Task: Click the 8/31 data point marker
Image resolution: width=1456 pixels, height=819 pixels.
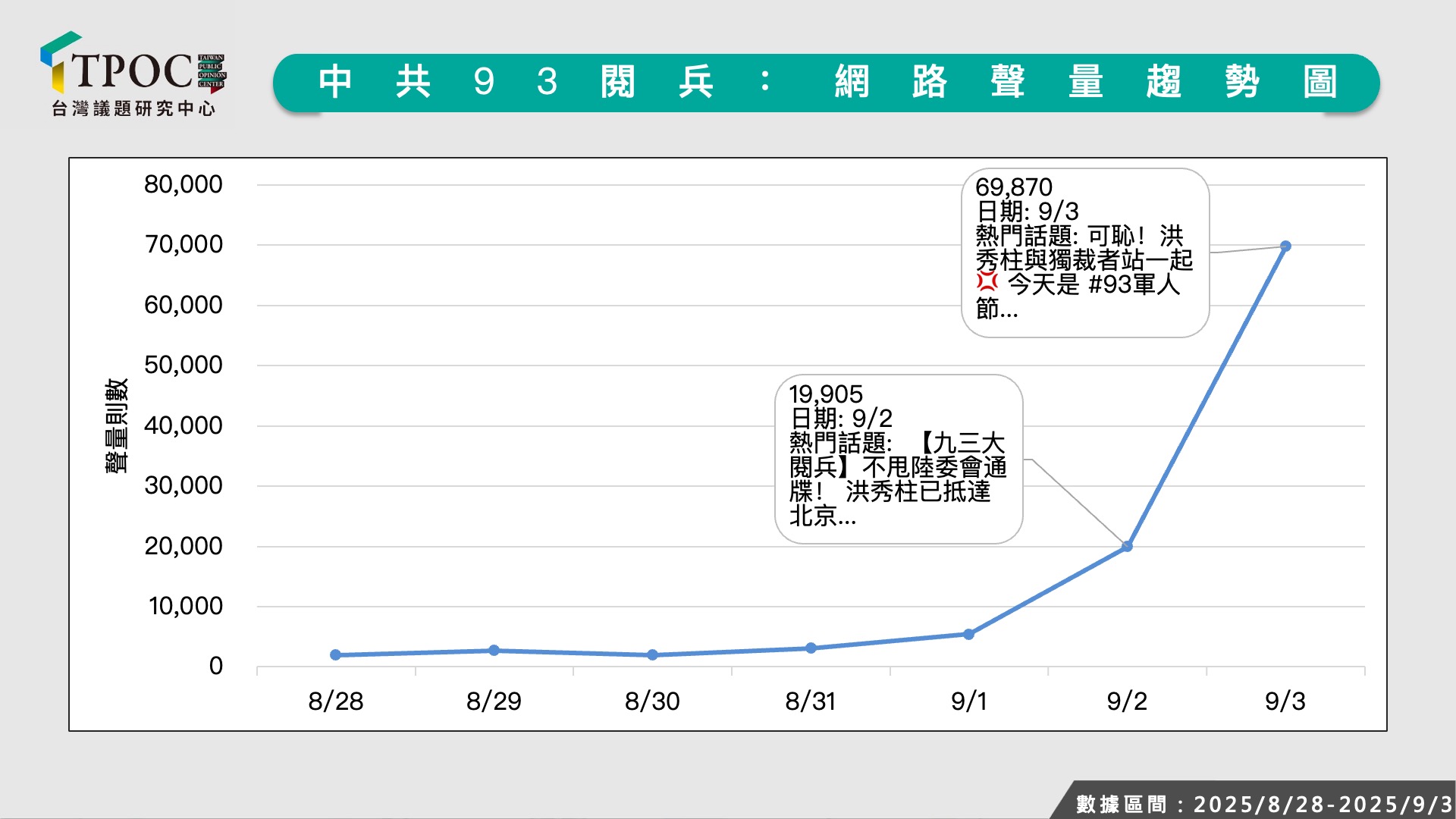Action: pos(811,648)
